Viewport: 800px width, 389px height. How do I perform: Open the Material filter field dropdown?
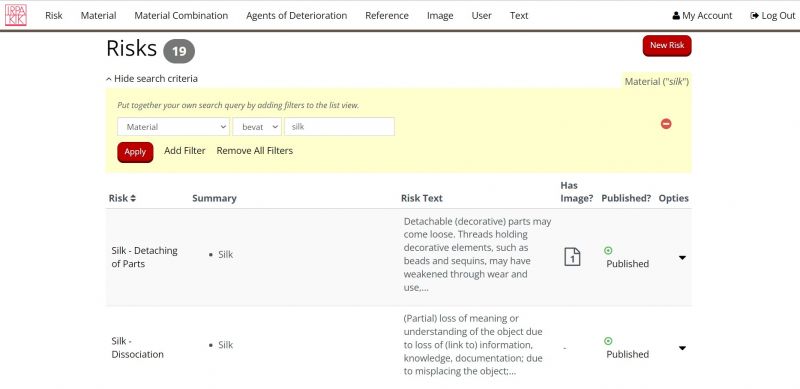173,127
